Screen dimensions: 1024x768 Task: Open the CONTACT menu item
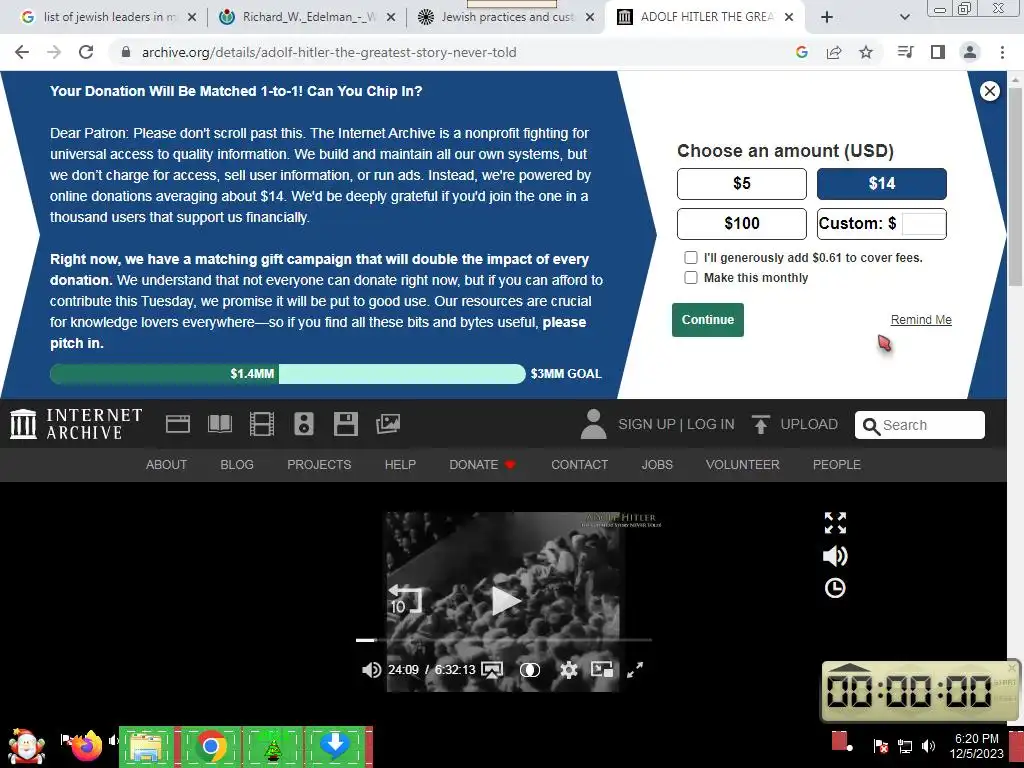(579, 464)
